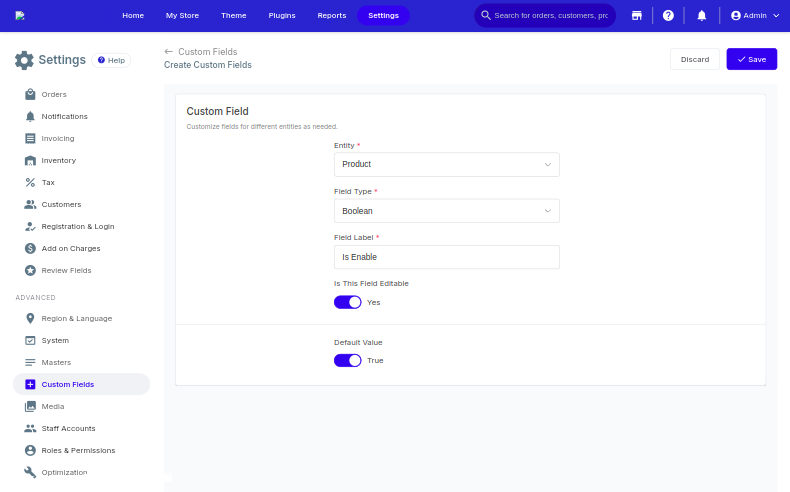
Task: Click the Tax percent icon
Action: pos(30,182)
